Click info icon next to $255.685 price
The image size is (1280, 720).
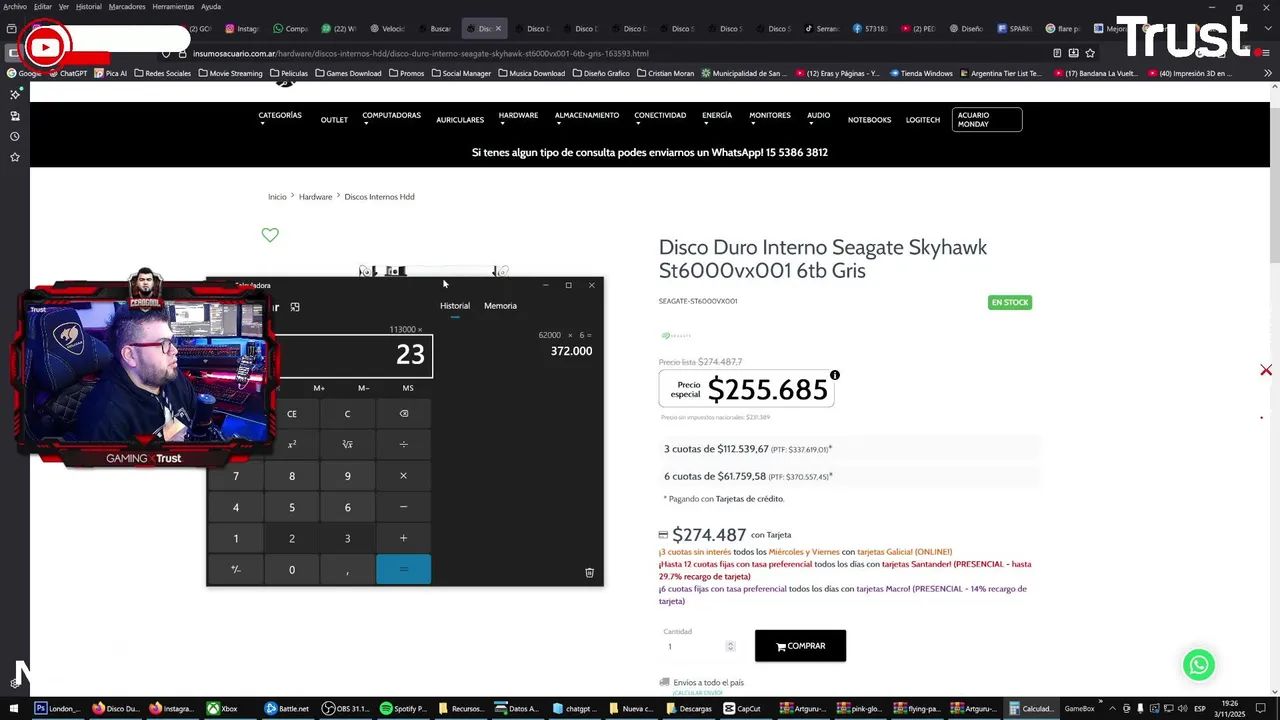pyautogui.click(x=835, y=375)
